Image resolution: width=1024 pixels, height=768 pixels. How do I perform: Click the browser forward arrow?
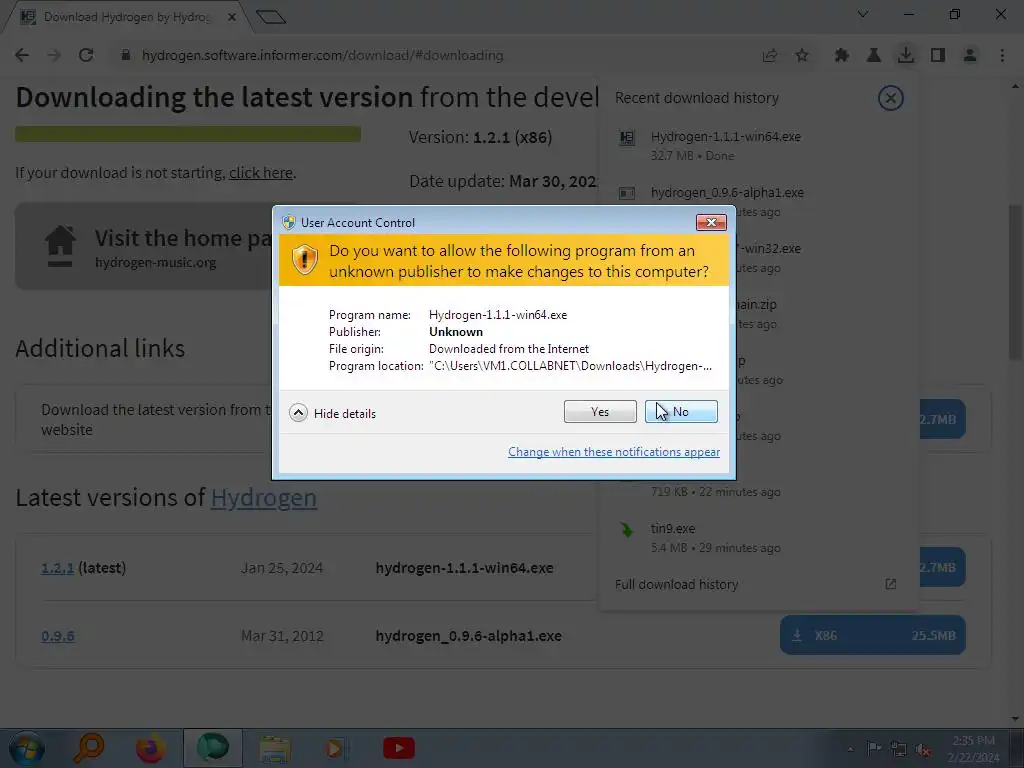coord(54,56)
